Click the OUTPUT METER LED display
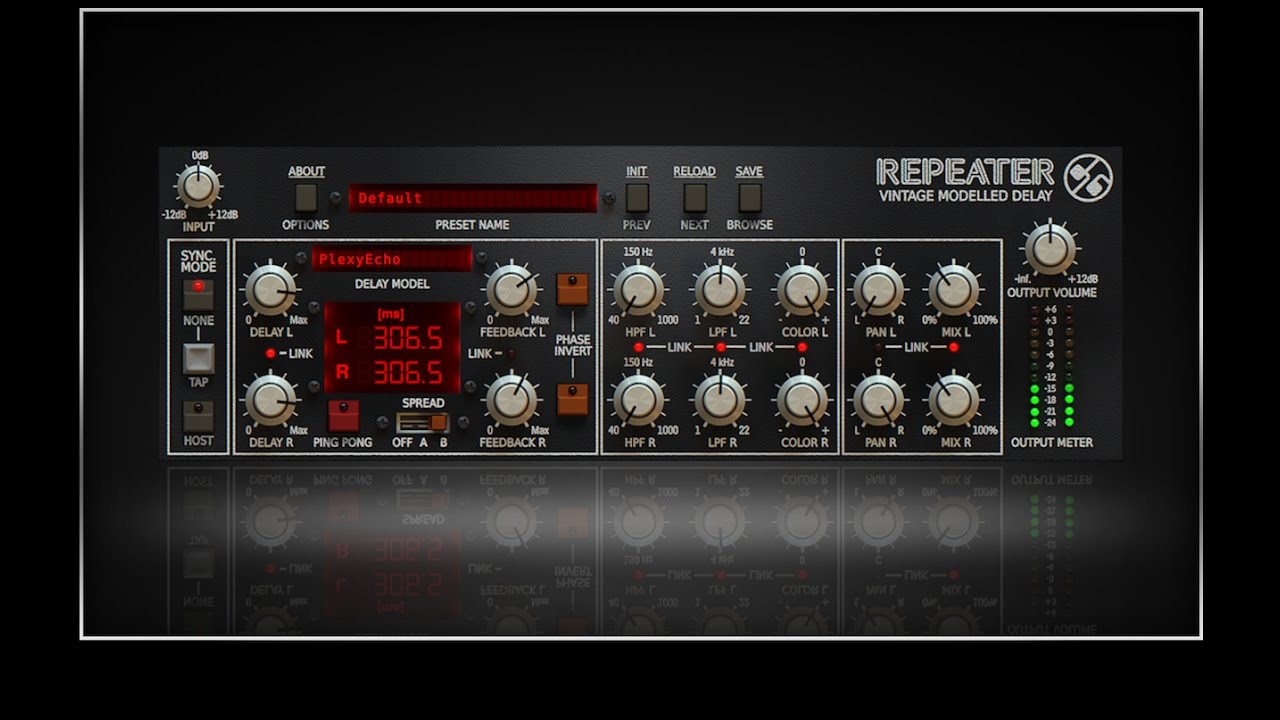The width and height of the screenshot is (1280, 720). point(1051,366)
